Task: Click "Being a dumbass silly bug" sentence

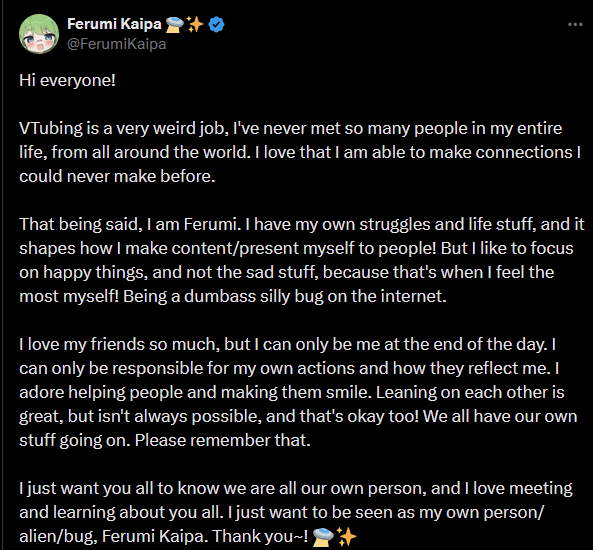Action: coord(224,296)
